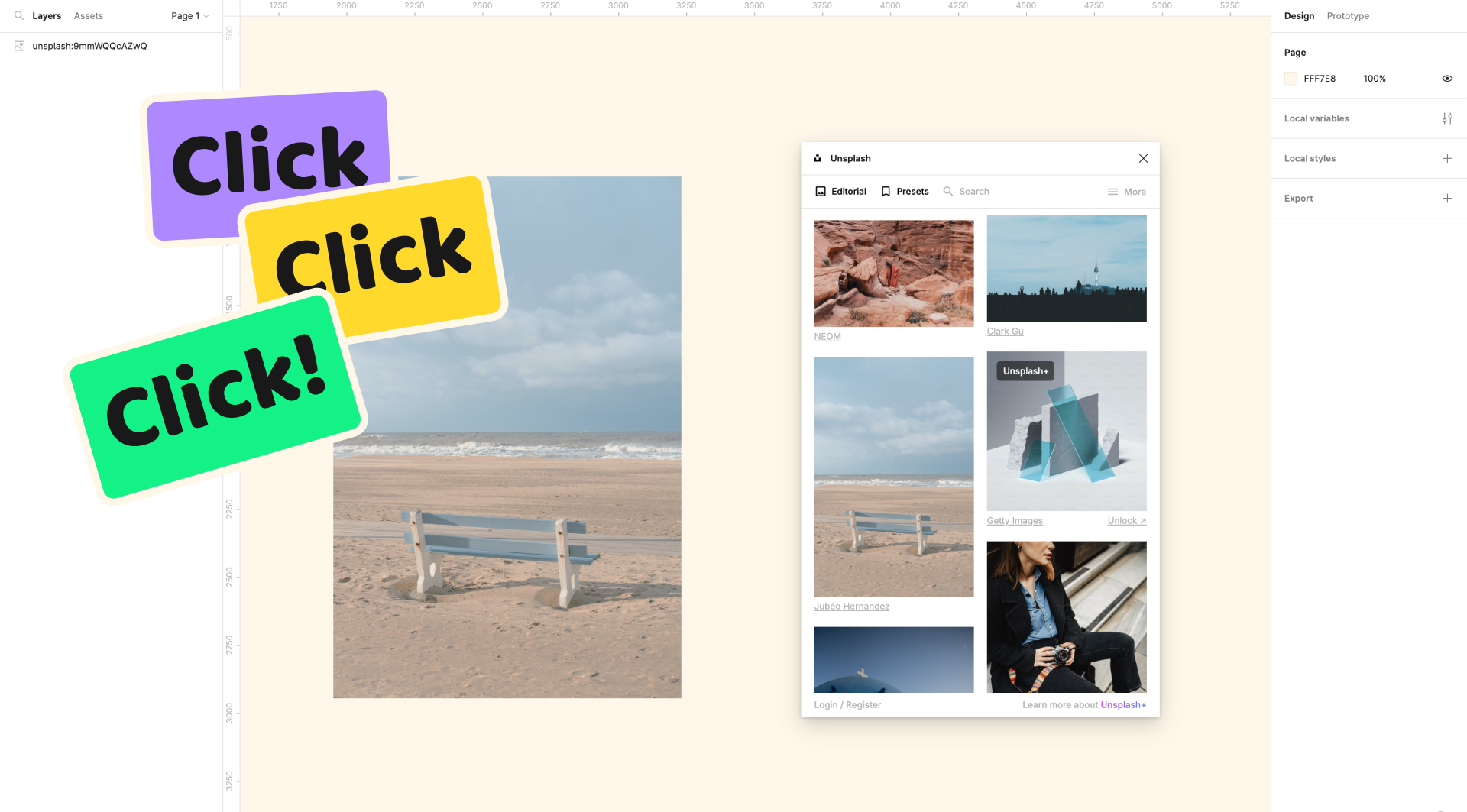Screen dimensions: 1467x812
Task: Open the Presets tab in Unsplash
Action: click(905, 192)
